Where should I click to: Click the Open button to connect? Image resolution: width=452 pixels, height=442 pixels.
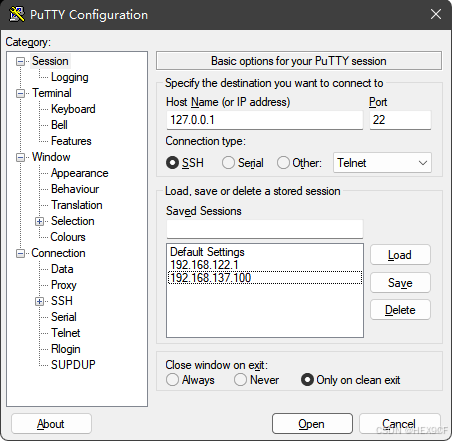coord(312,424)
